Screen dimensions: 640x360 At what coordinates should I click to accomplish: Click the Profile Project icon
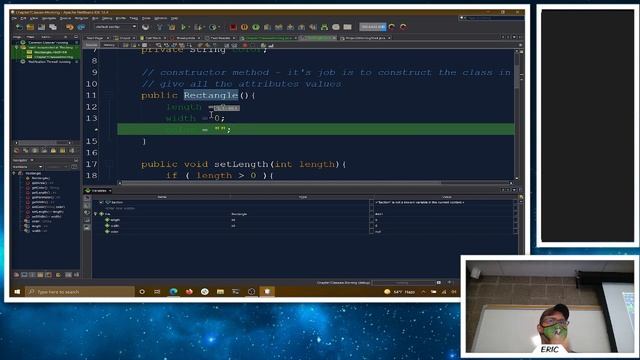(212, 27)
